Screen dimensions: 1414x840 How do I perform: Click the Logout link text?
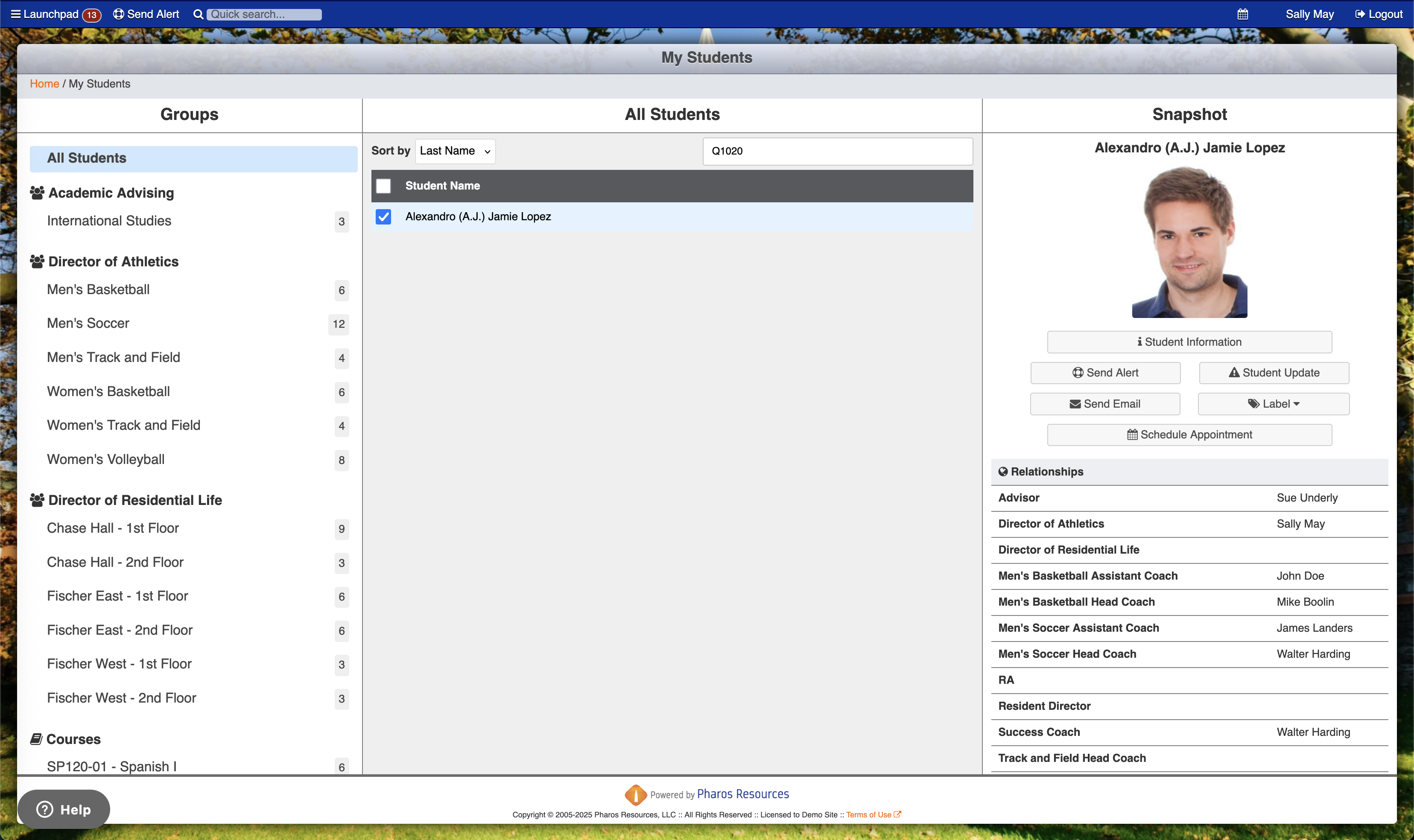[x=1385, y=14]
